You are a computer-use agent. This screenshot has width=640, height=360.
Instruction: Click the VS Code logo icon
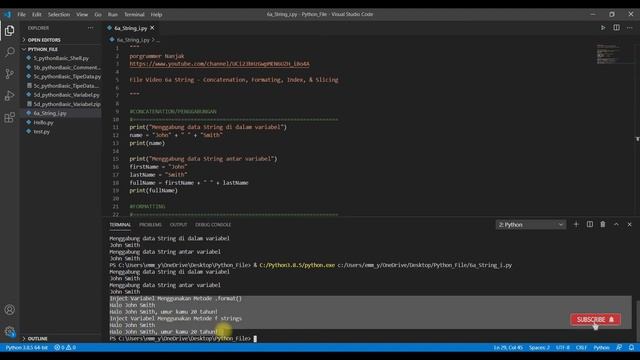point(8,14)
